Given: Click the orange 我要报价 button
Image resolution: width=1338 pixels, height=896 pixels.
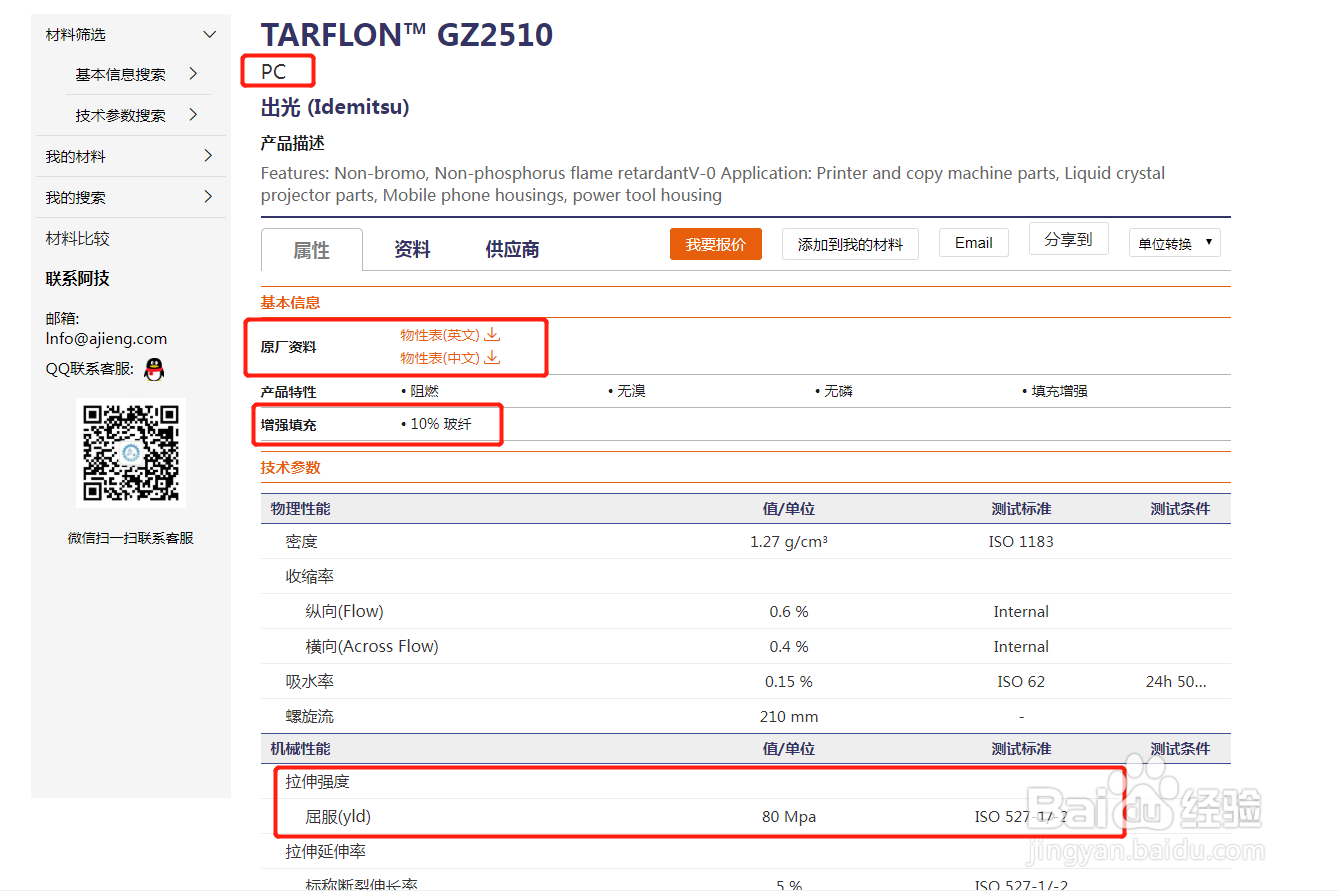Looking at the screenshot, I should (x=715, y=244).
